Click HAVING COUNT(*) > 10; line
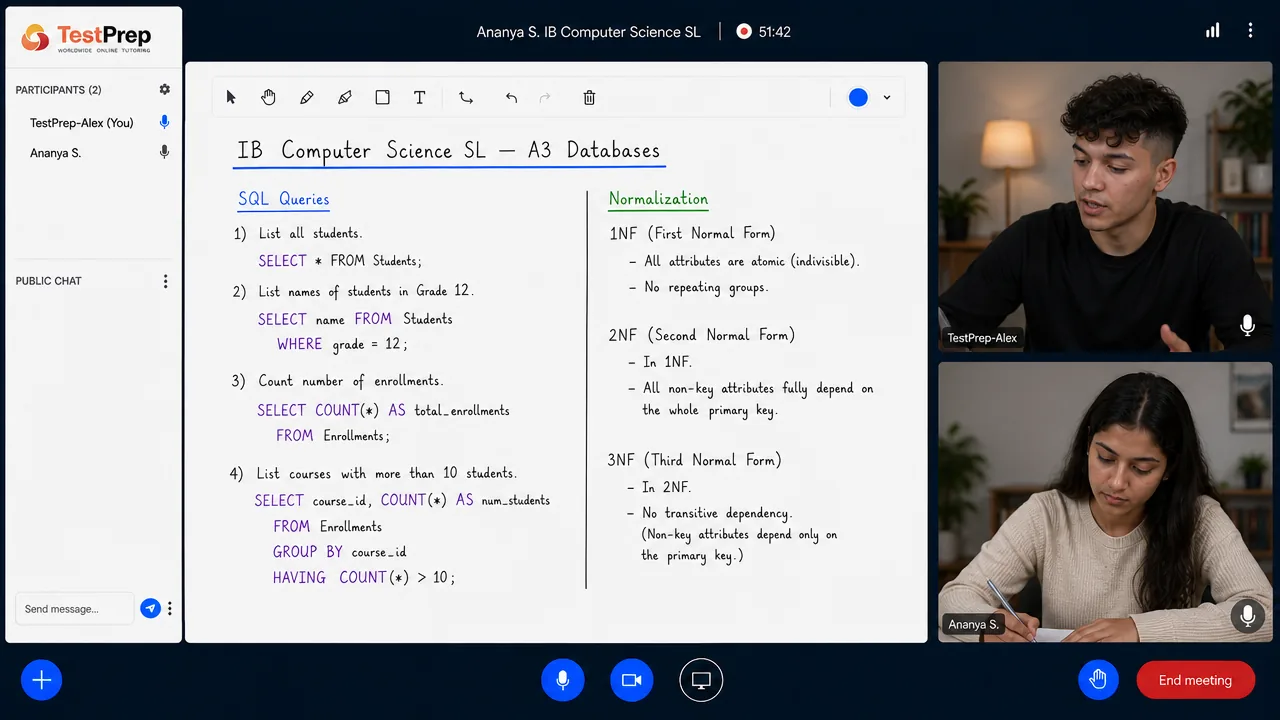The image size is (1280, 720). click(x=364, y=578)
